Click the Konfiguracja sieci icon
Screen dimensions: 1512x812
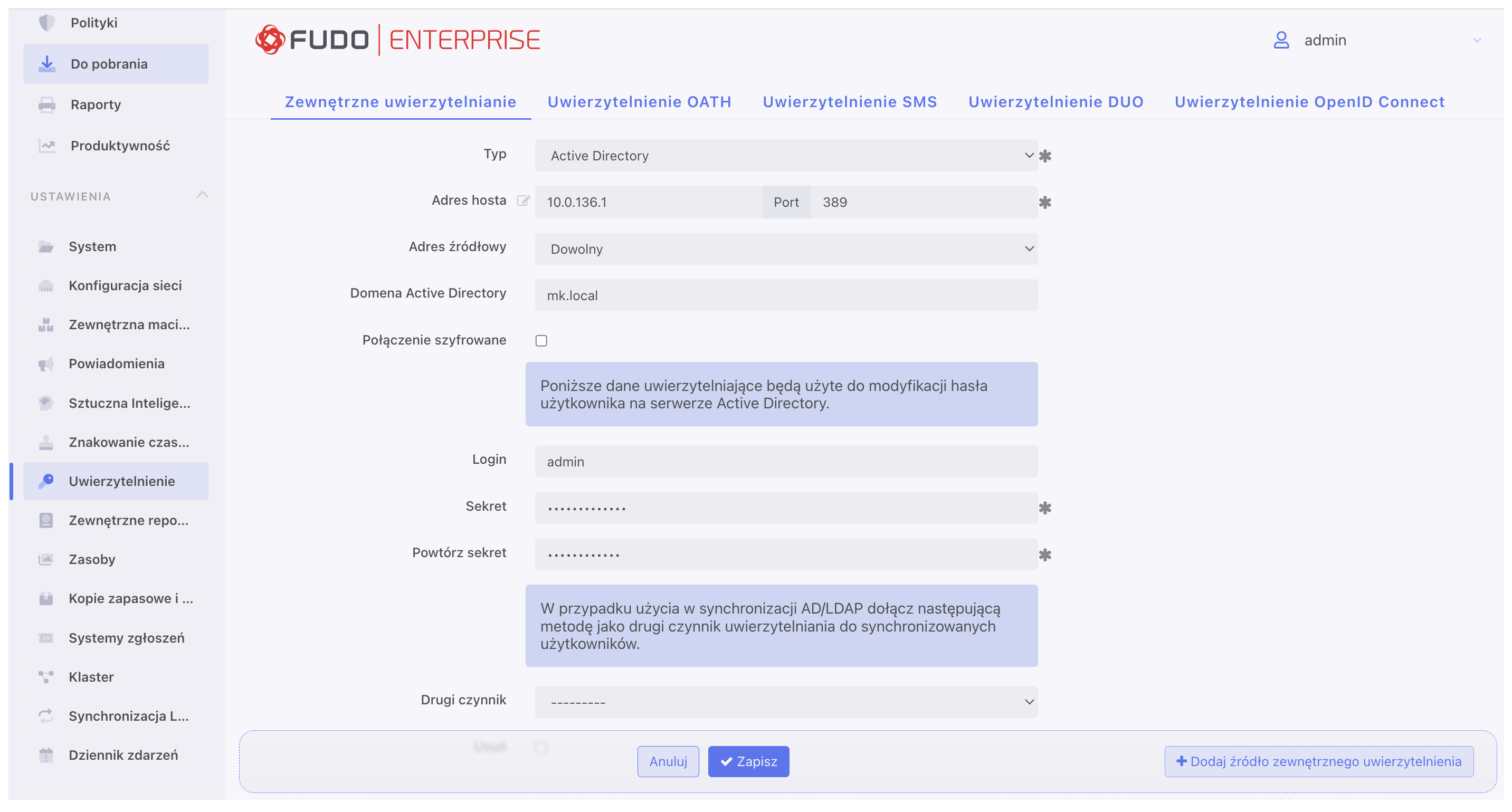click(46, 286)
